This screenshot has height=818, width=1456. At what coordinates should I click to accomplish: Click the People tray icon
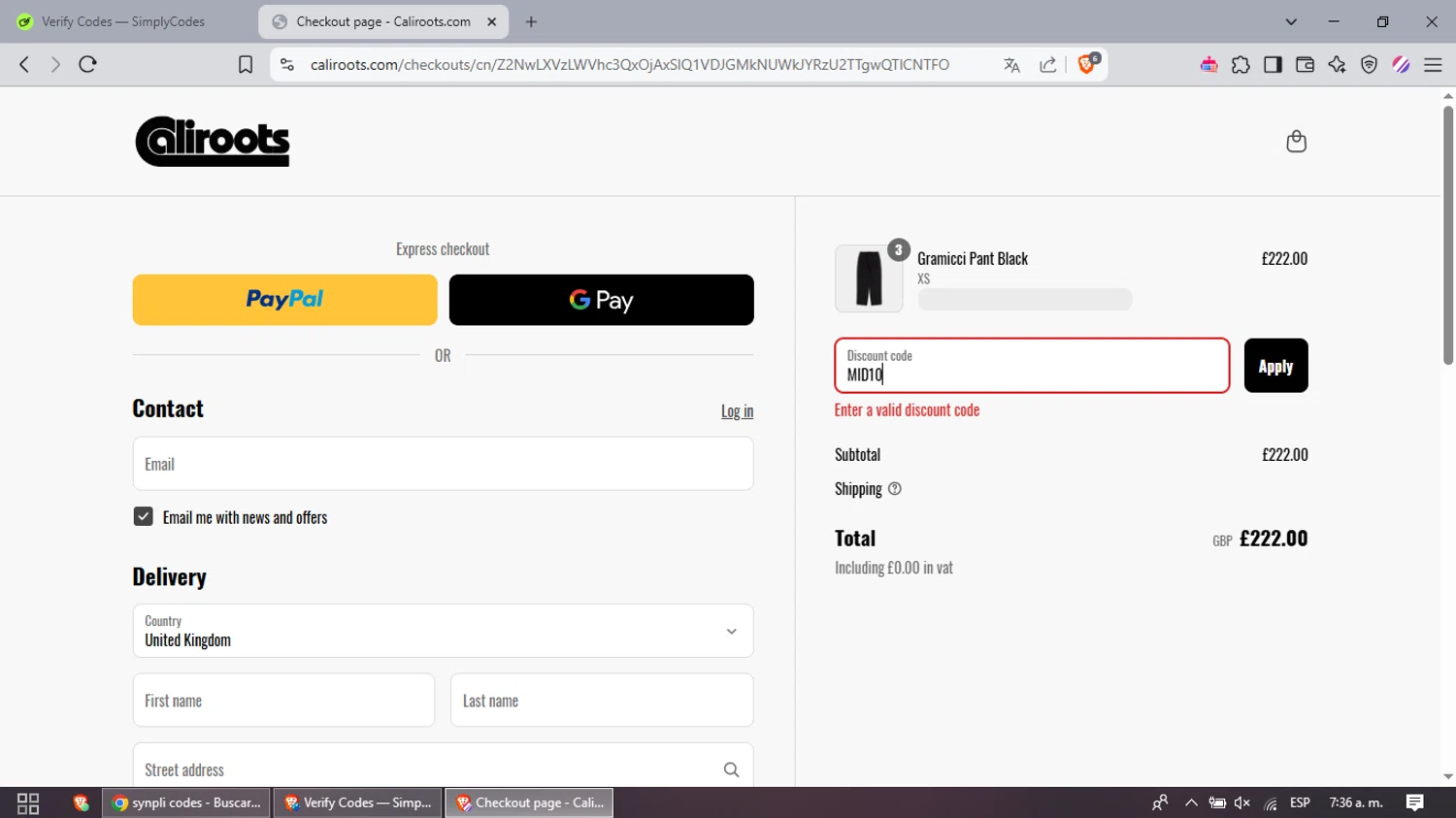(1160, 802)
